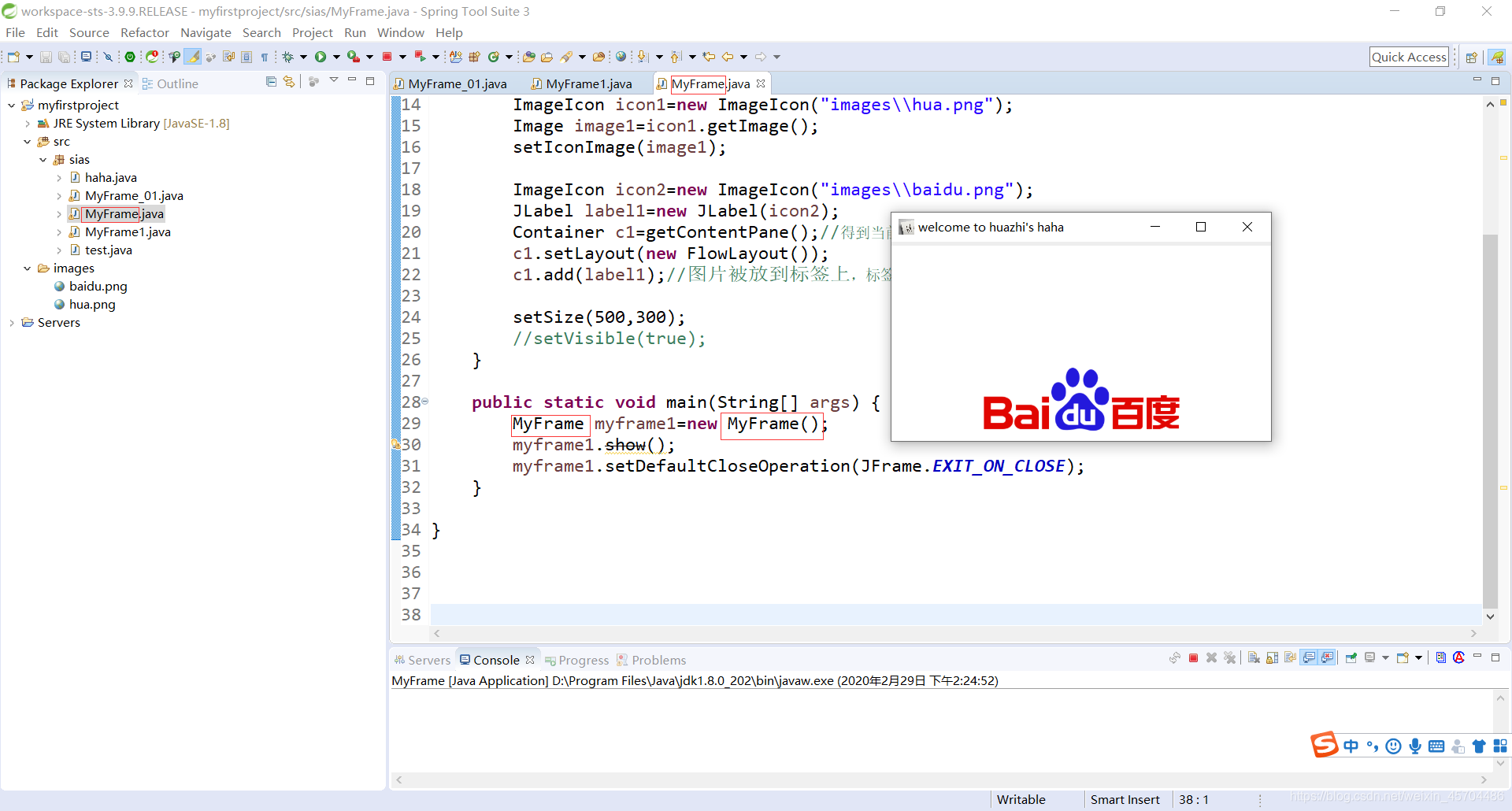Click the Baidu logo in Java window
The width and height of the screenshot is (1512, 811).
tap(1080, 400)
